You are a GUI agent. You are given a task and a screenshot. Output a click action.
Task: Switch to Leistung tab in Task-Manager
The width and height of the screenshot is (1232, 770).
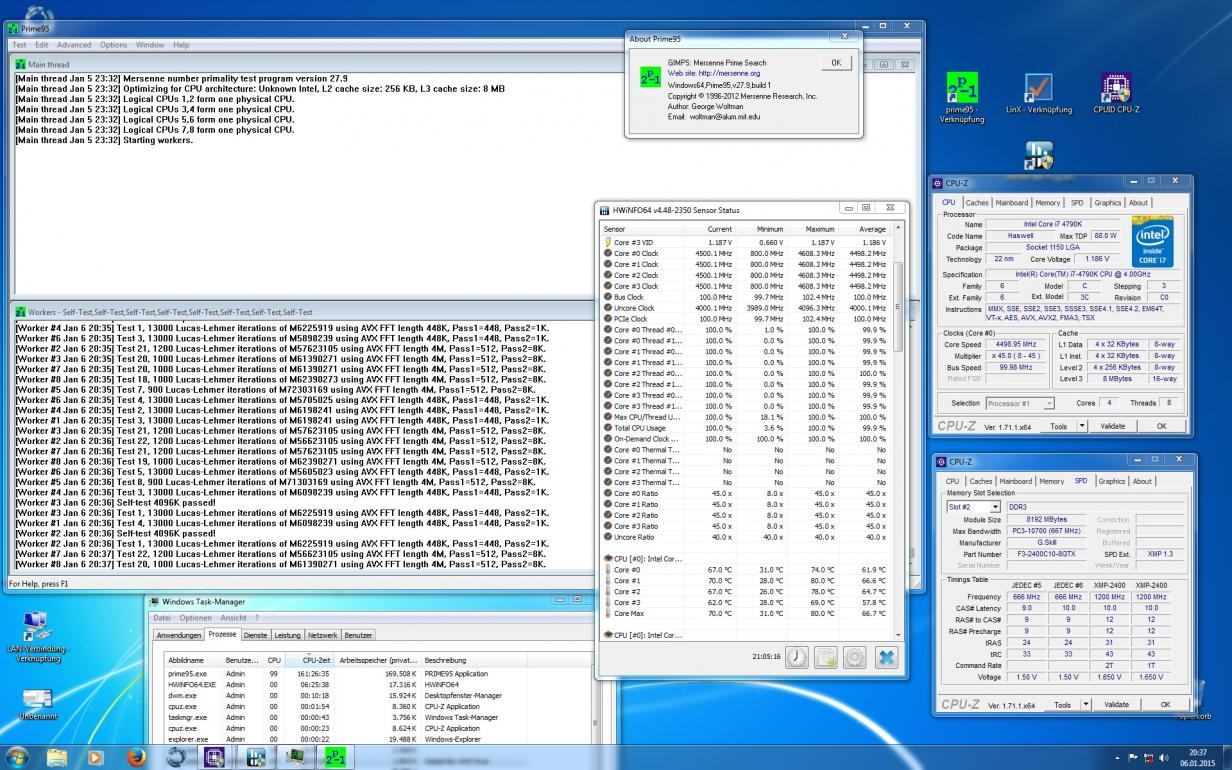point(288,635)
